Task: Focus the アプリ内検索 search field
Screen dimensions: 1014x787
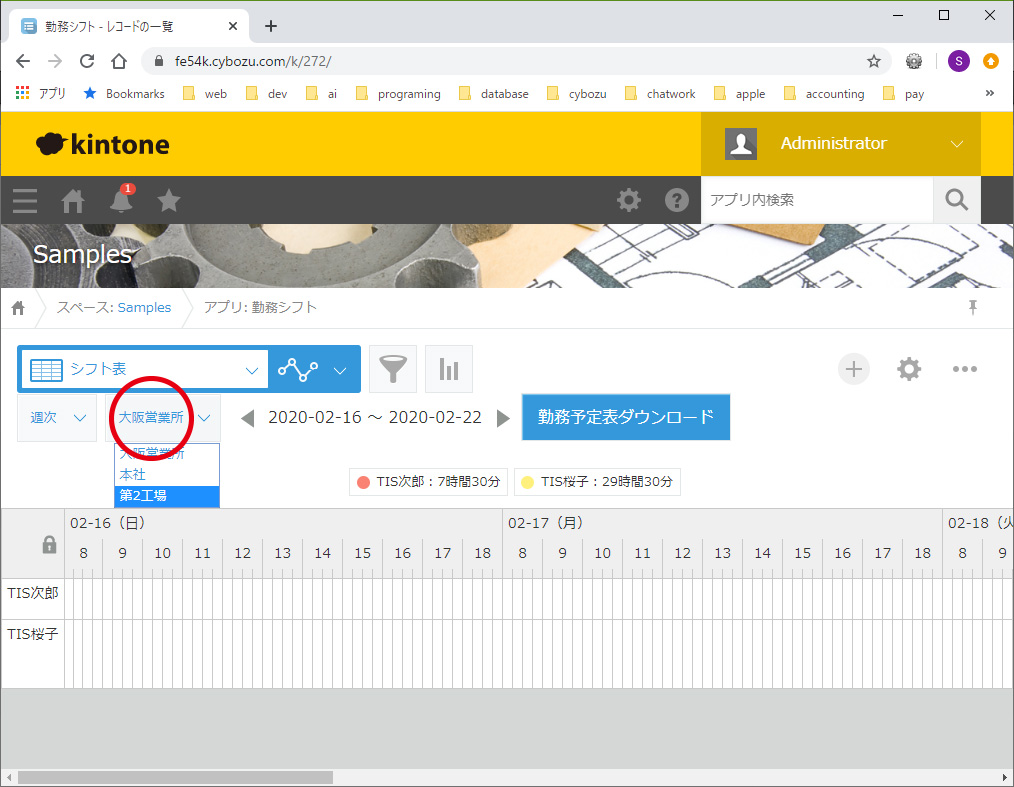Action: point(817,200)
